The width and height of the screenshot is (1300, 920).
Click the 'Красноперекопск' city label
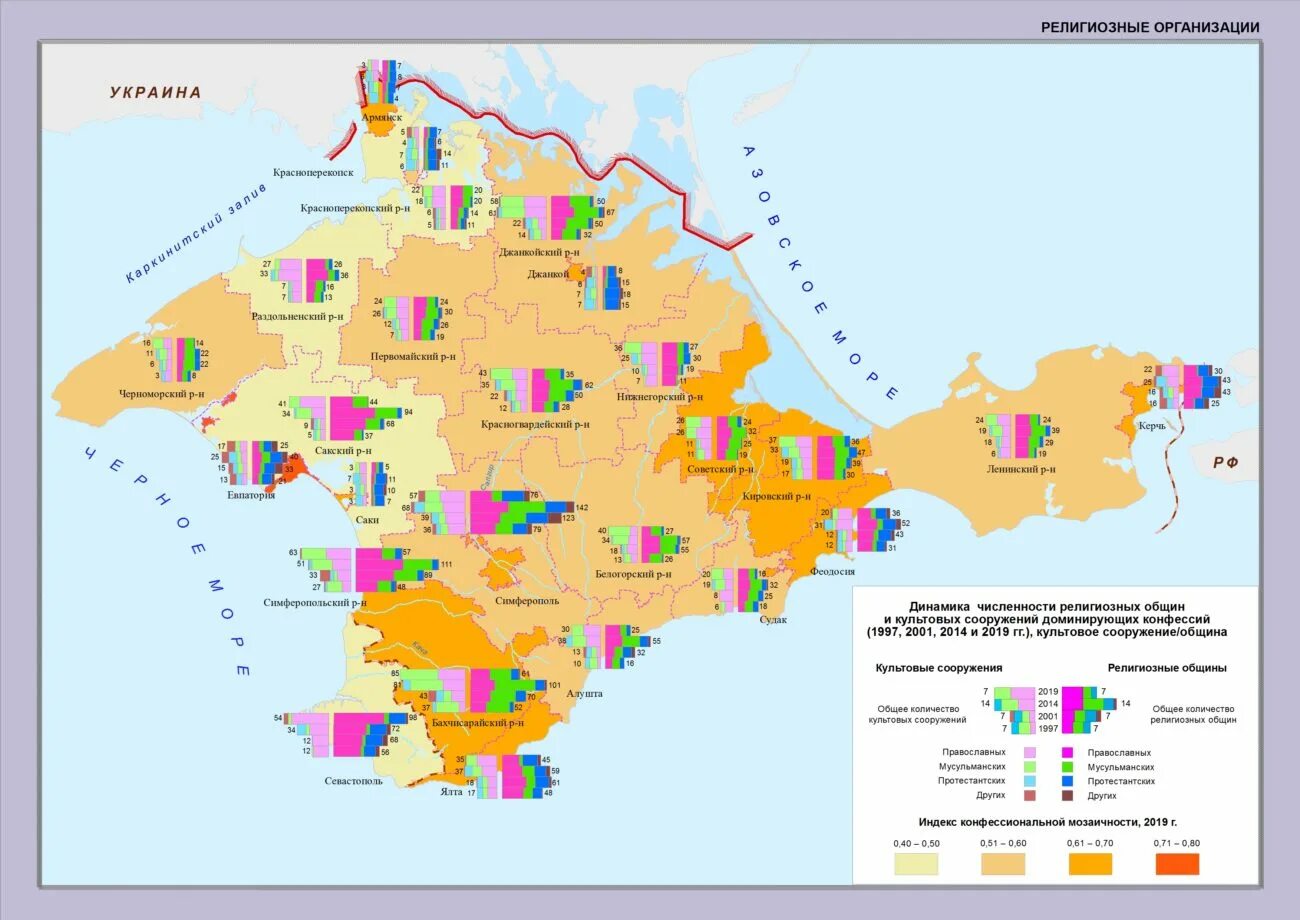point(313,172)
